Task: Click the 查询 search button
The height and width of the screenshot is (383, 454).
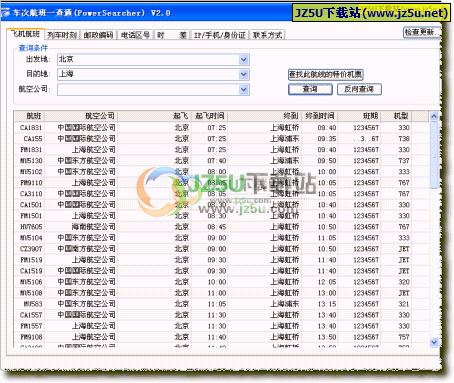Action: click(x=310, y=89)
